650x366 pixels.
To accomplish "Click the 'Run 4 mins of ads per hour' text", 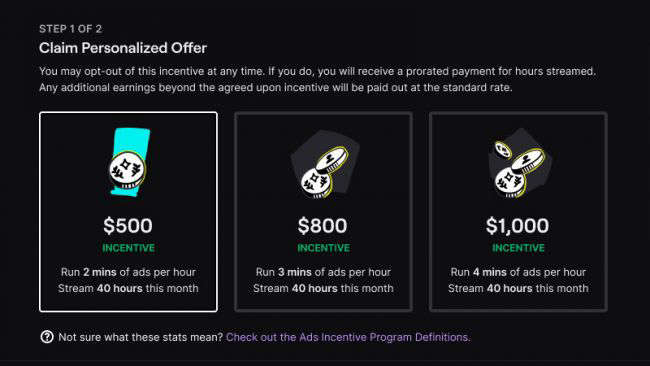I will (518, 272).
